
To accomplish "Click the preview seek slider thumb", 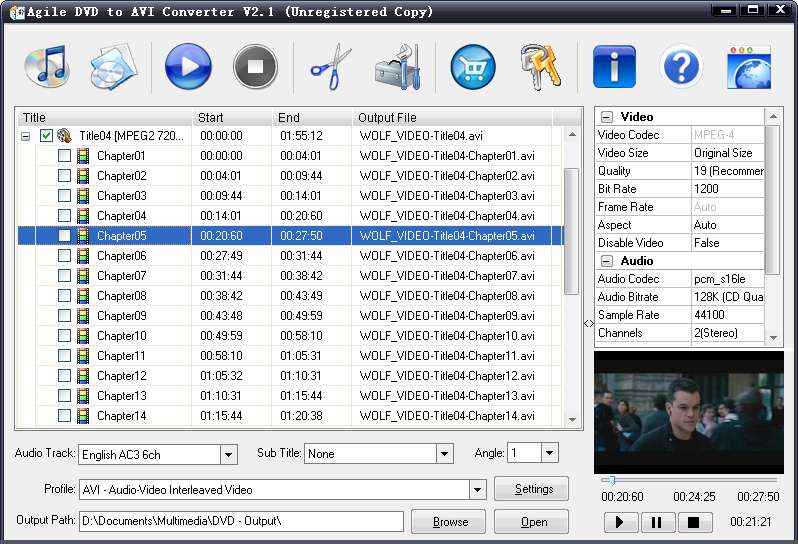I will coord(612,480).
